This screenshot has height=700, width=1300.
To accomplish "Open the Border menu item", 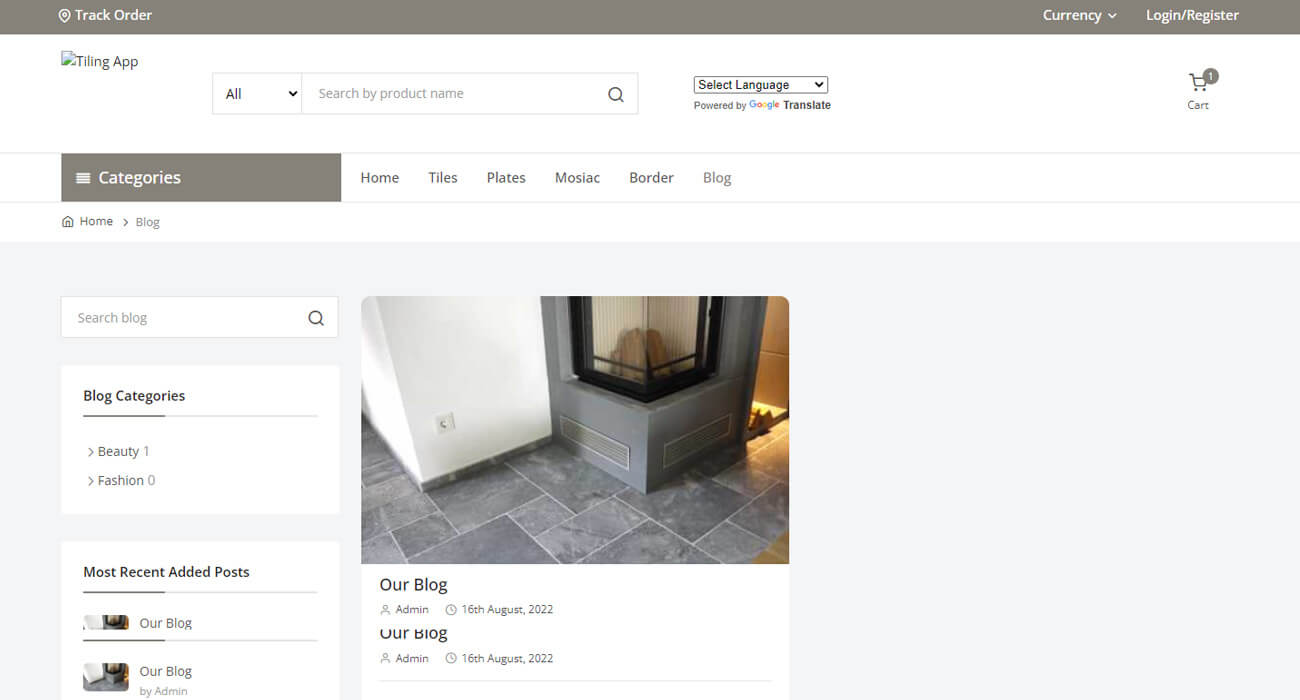I will 652,178.
